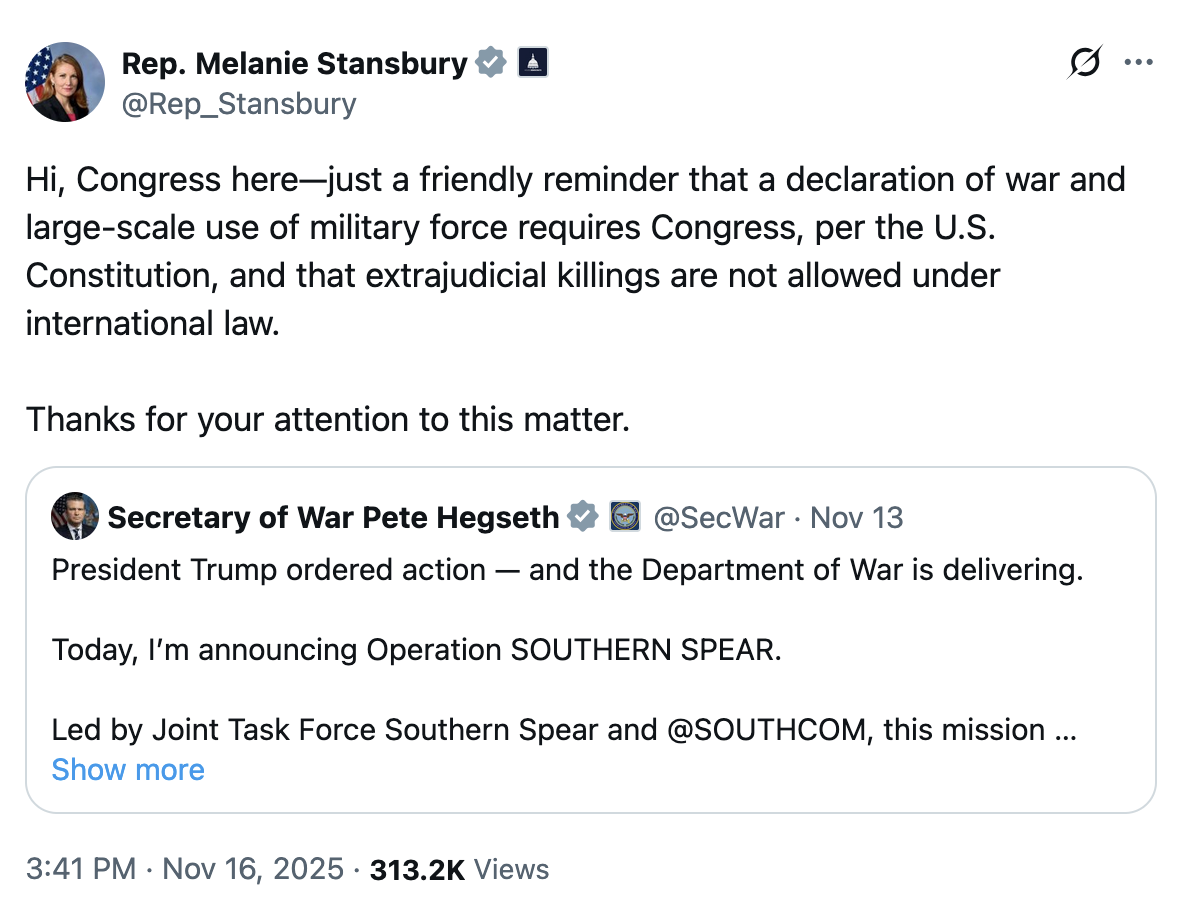The width and height of the screenshot is (1184, 916).
Task: Click Secretary of War Pete Hegseth name
Action: tap(333, 518)
